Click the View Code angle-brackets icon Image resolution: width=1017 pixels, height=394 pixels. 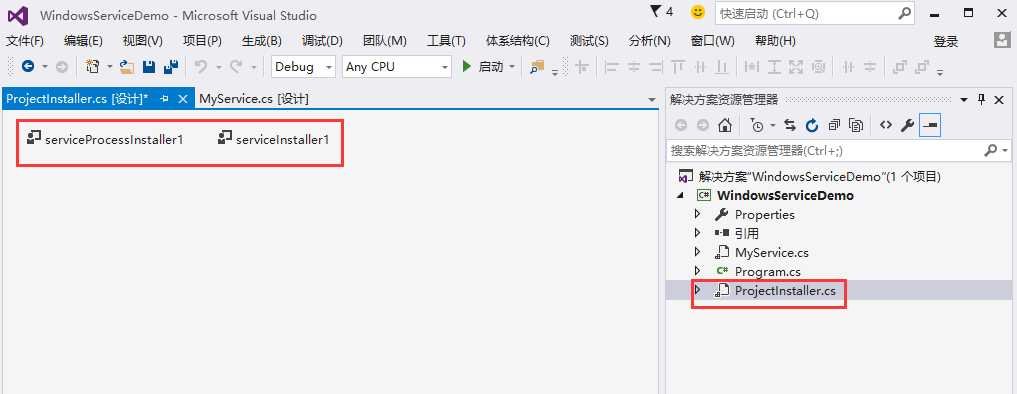point(886,125)
